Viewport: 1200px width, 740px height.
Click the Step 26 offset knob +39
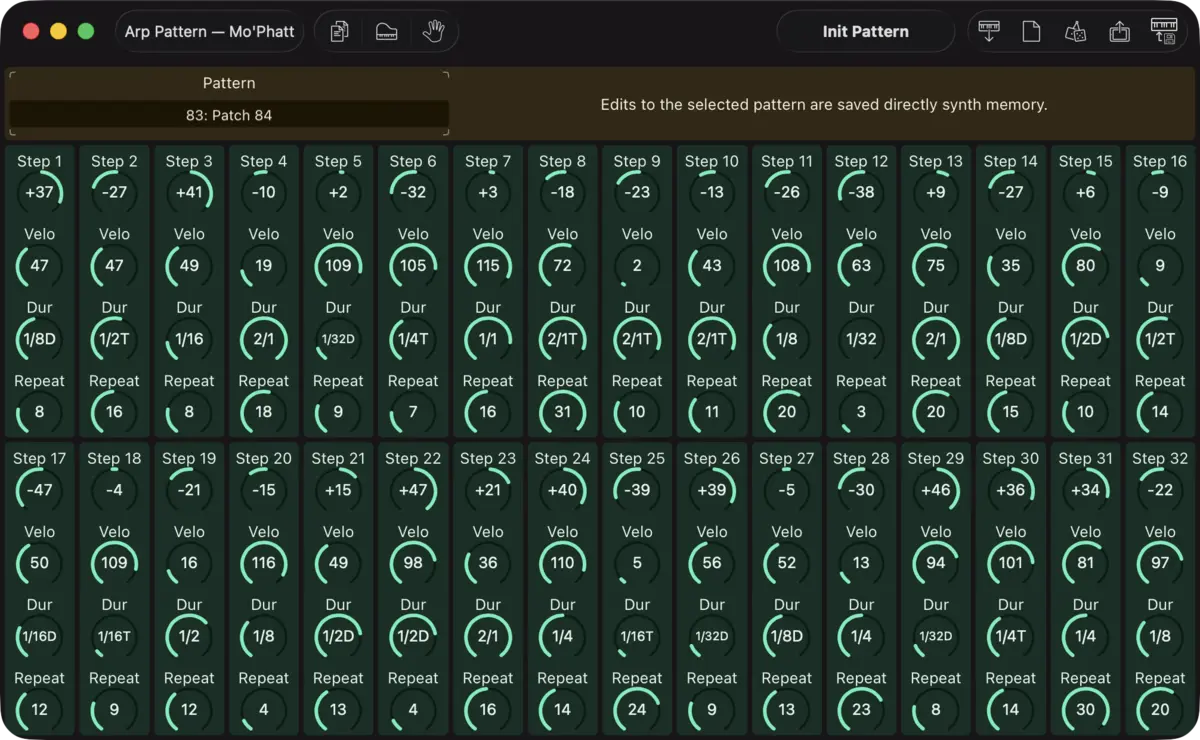click(x=712, y=490)
